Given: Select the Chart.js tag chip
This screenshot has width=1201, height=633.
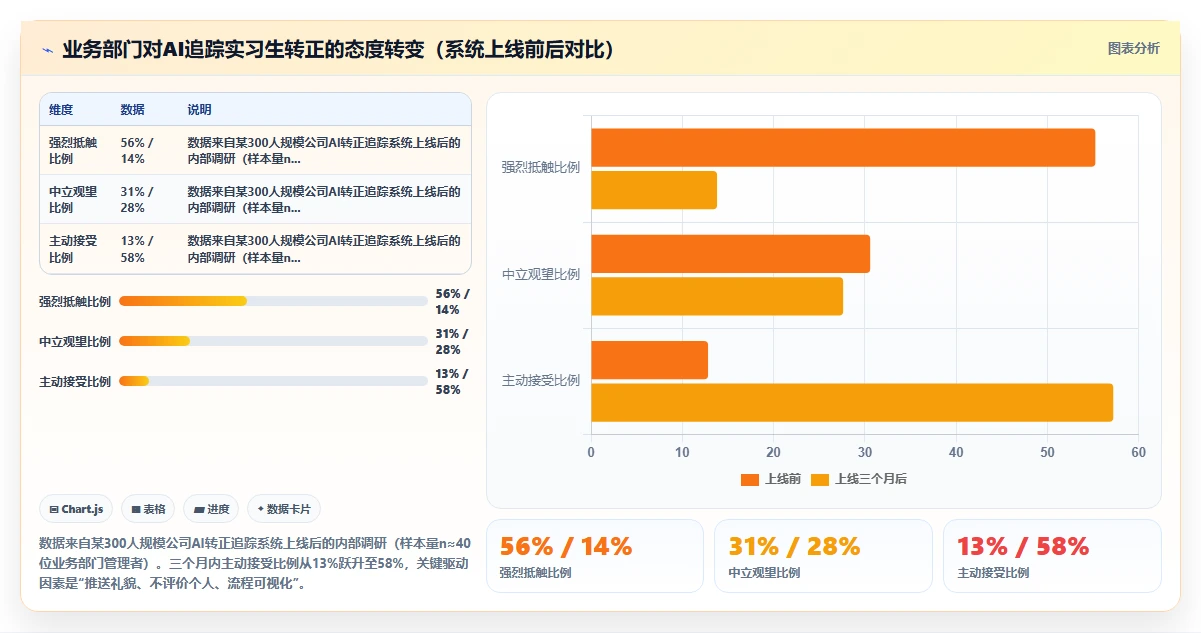Looking at the screenshot, I should click(77, 509).
